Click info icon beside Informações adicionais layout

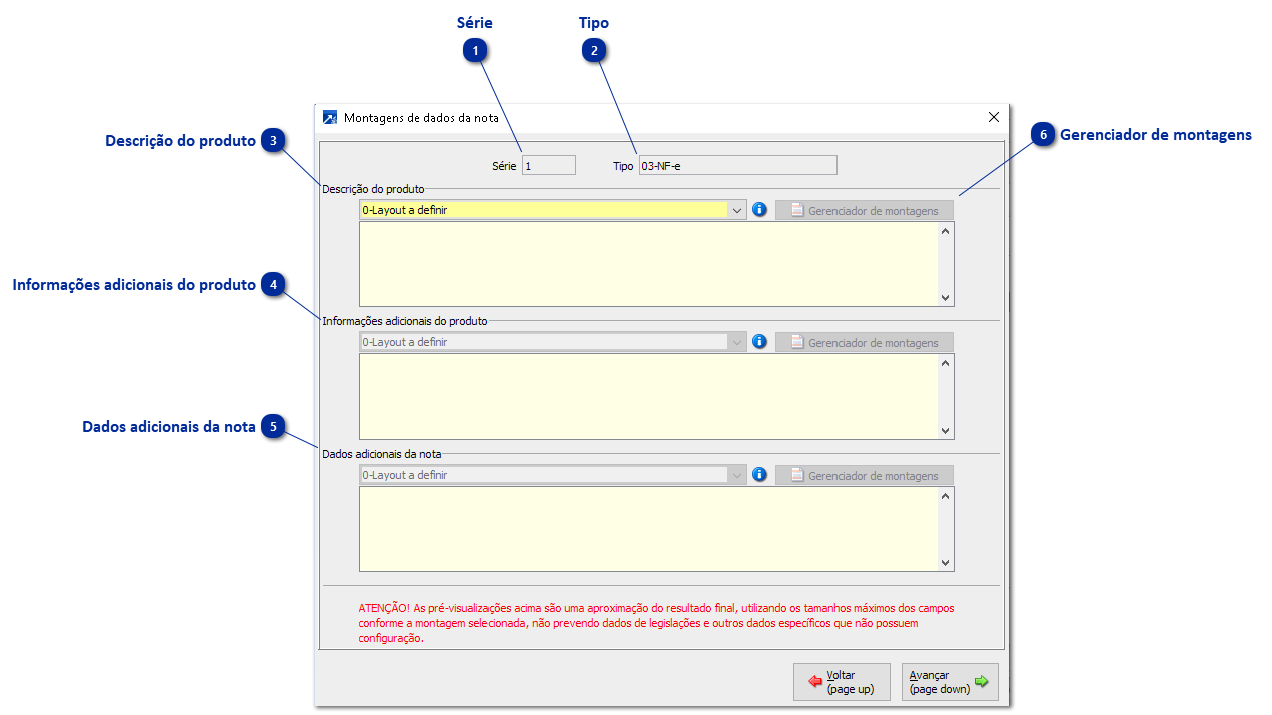pos(759,342)
